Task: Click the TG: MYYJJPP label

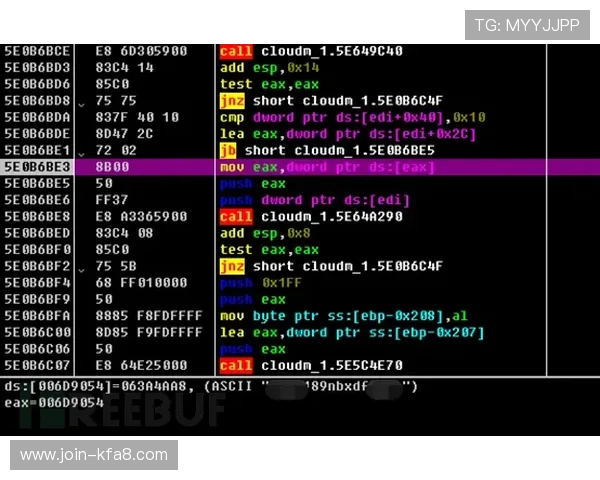Action: tap(526, 25)
